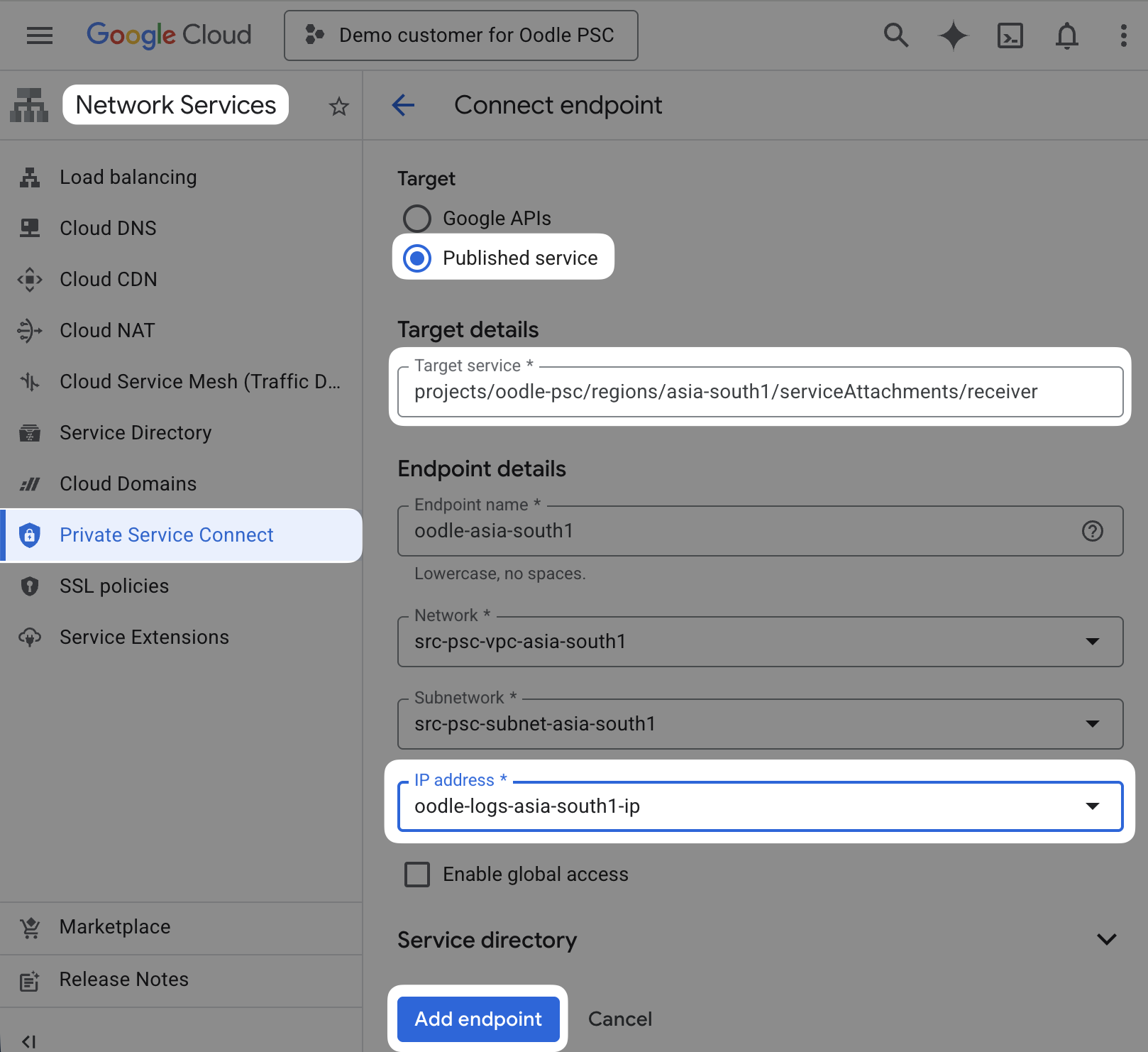Open the Subnetwork dropdown
The height and width of the screenshot is (1052, 1148).
[1092, 724]
